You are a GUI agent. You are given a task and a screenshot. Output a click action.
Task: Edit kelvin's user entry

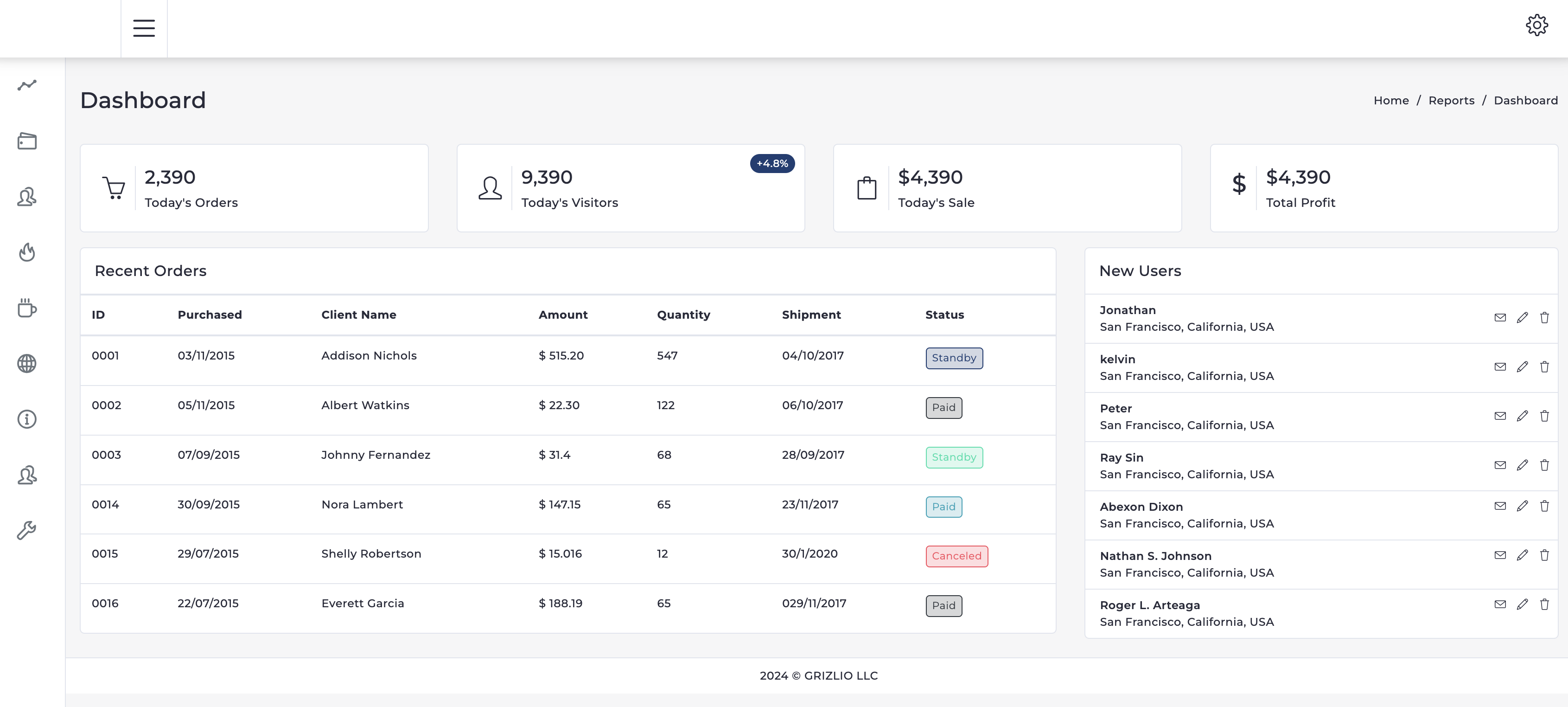point(1523,366)
